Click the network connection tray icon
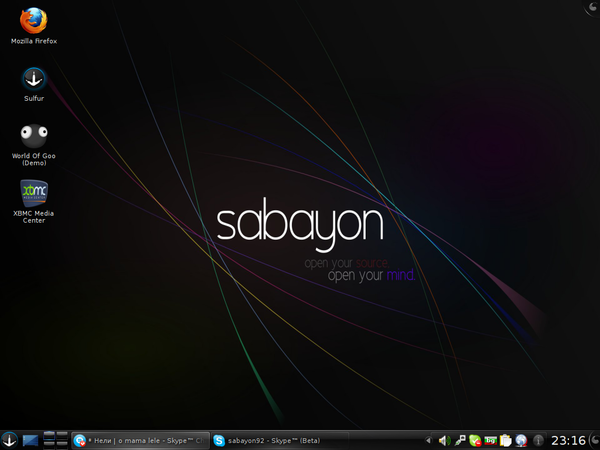This screenshot has width=600, height=450. tap(460, 441)
